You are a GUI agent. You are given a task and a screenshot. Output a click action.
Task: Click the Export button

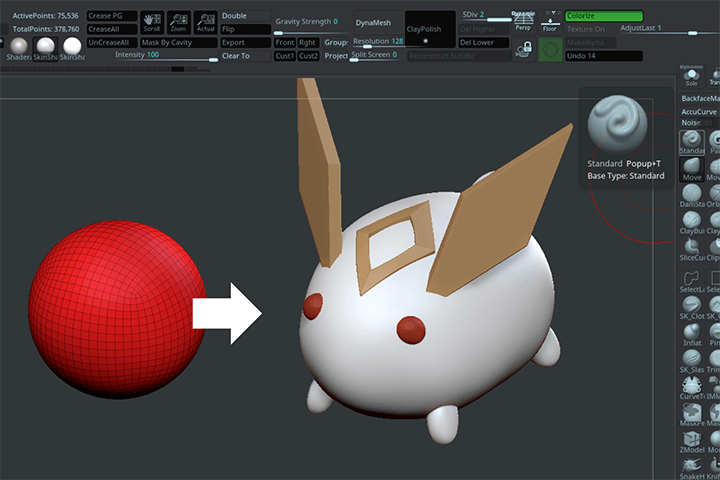tap(246, 42)
